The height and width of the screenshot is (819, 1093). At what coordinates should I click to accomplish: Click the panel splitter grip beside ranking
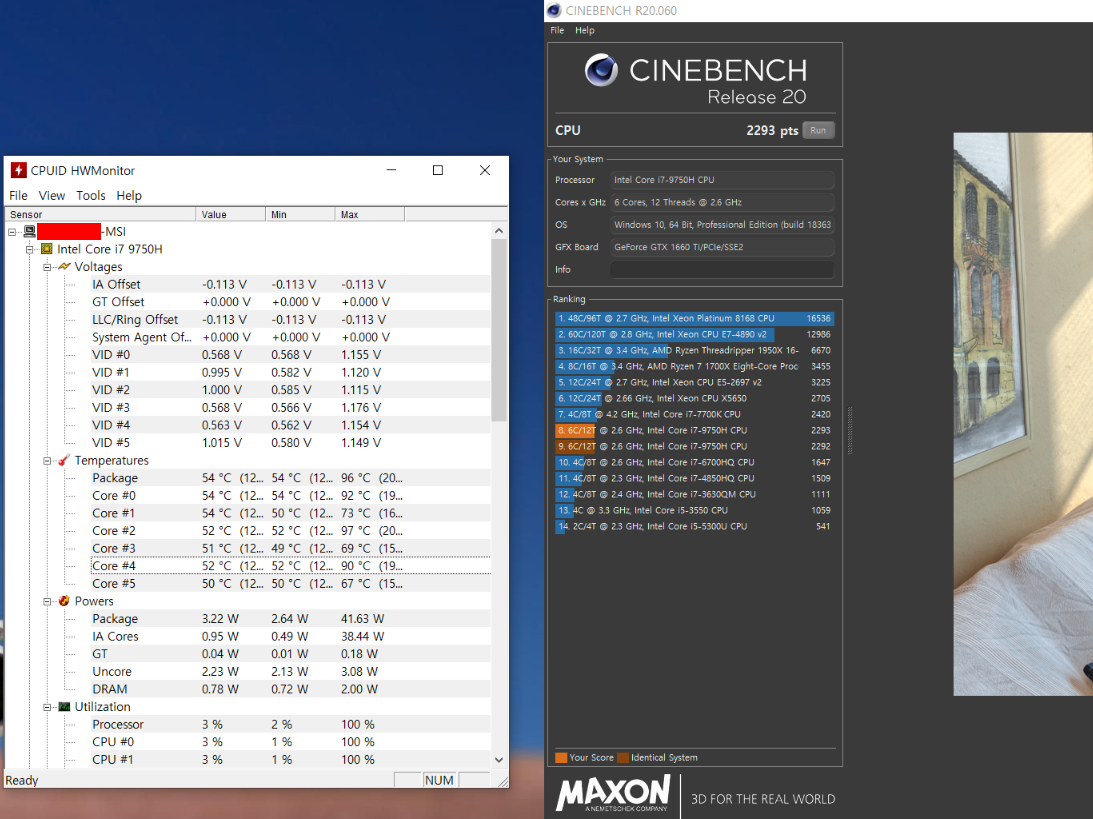(850, 431)
